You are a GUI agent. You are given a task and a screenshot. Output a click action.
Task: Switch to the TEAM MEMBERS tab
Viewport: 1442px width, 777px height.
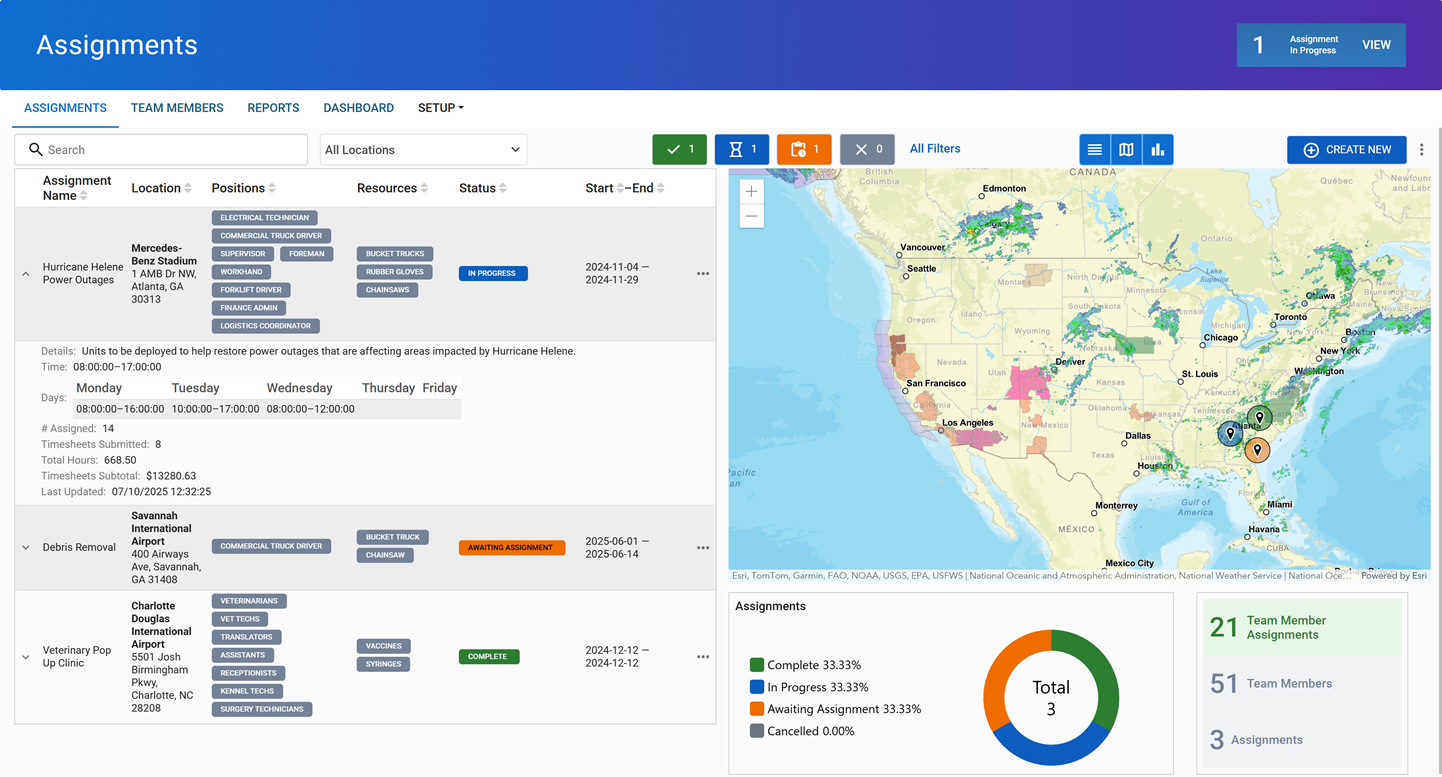(177, 107)
